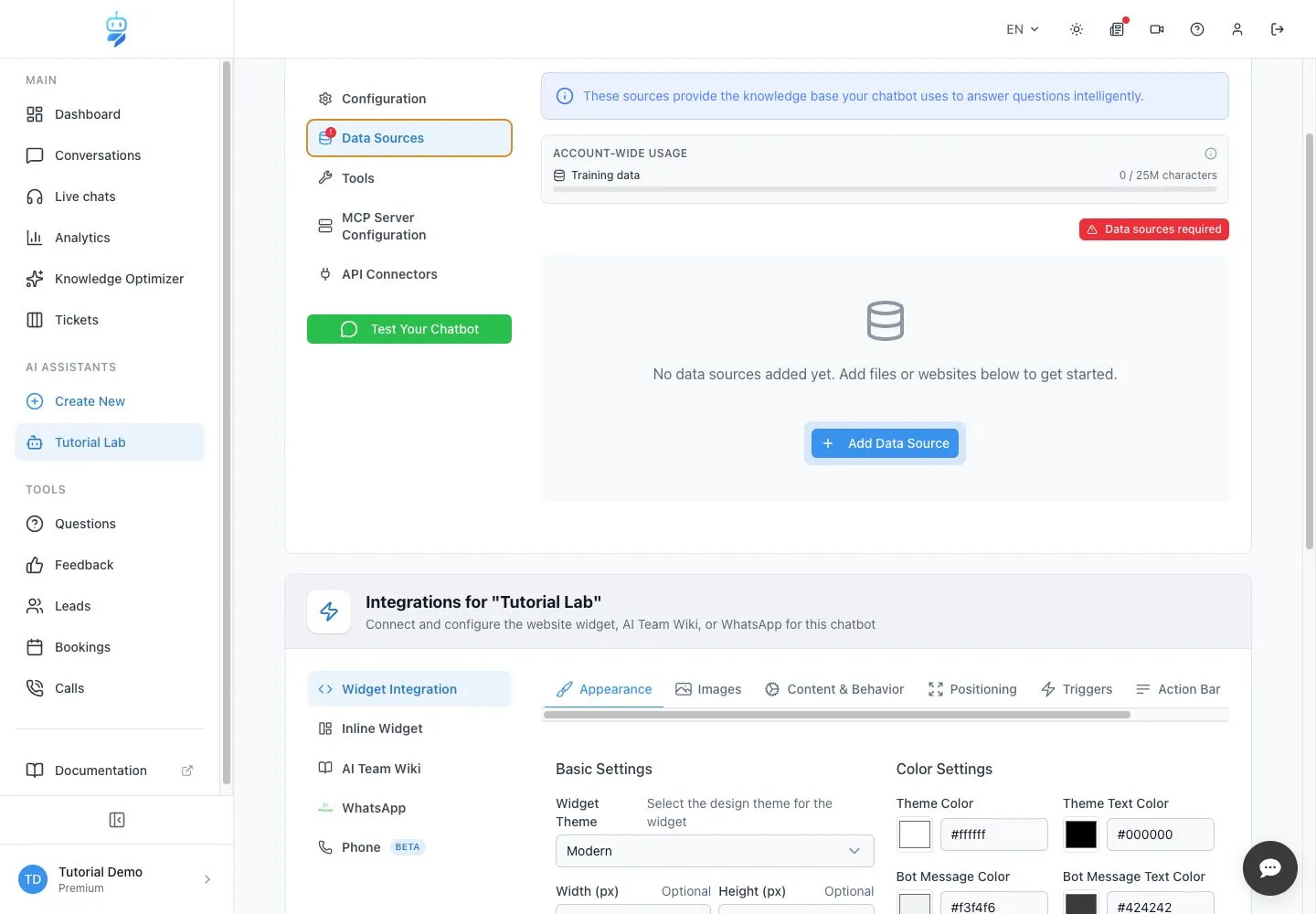Click the Bot Message Text Color swatch
This screenshot has height=914, width=1316.
(x=1081, y=904)
